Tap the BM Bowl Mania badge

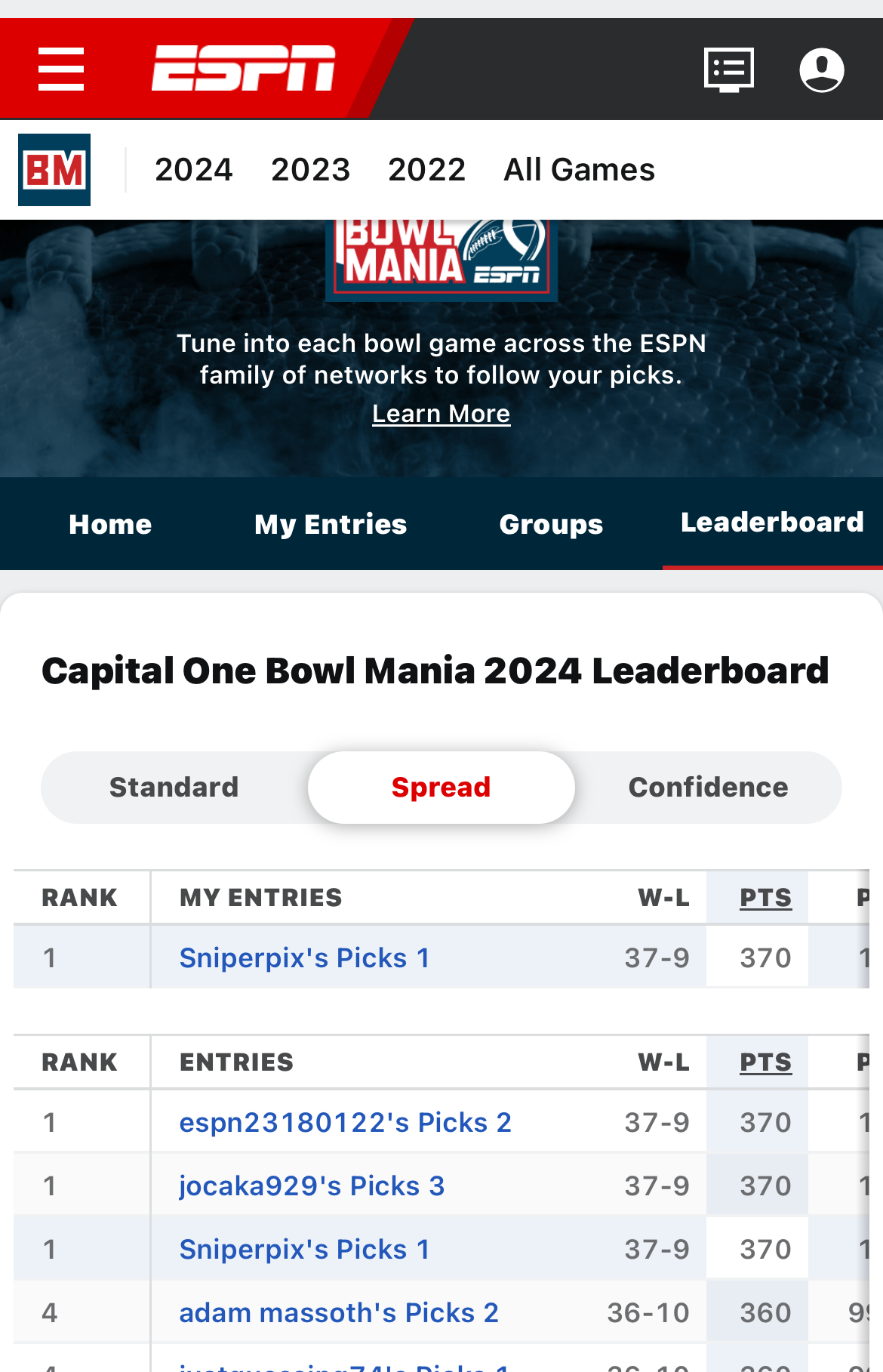[x=54, y=170]
